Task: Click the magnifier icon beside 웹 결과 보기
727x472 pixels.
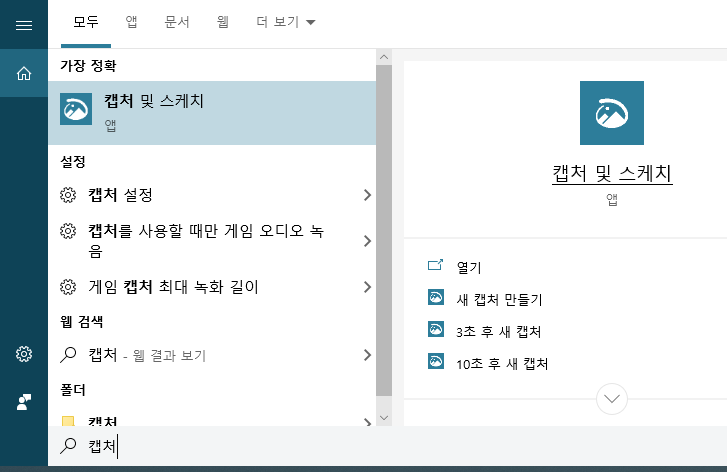Action: coord(68,355)
